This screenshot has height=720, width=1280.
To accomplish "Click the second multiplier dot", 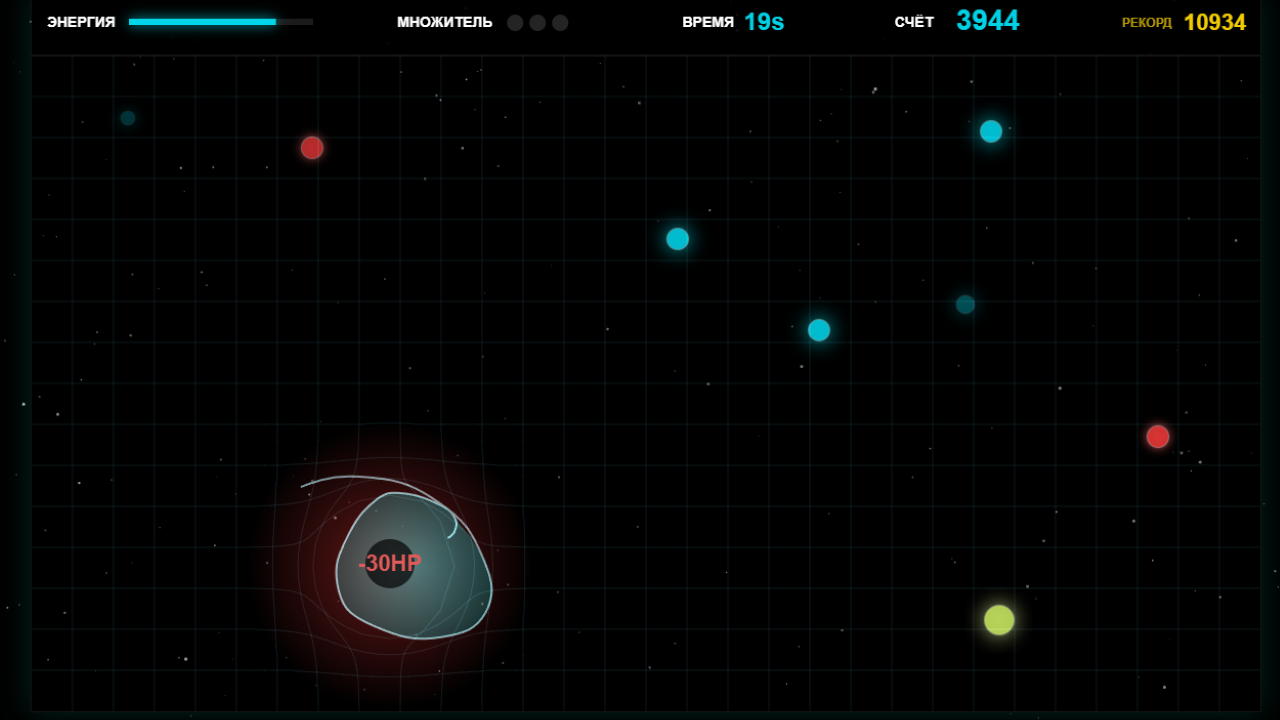I will coord(537,21).
